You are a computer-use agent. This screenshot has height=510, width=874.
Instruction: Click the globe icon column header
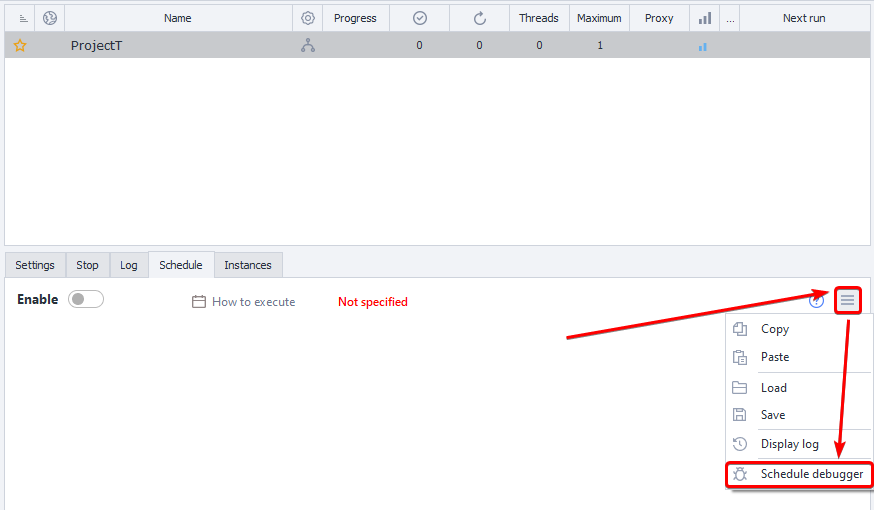[49, 18]
